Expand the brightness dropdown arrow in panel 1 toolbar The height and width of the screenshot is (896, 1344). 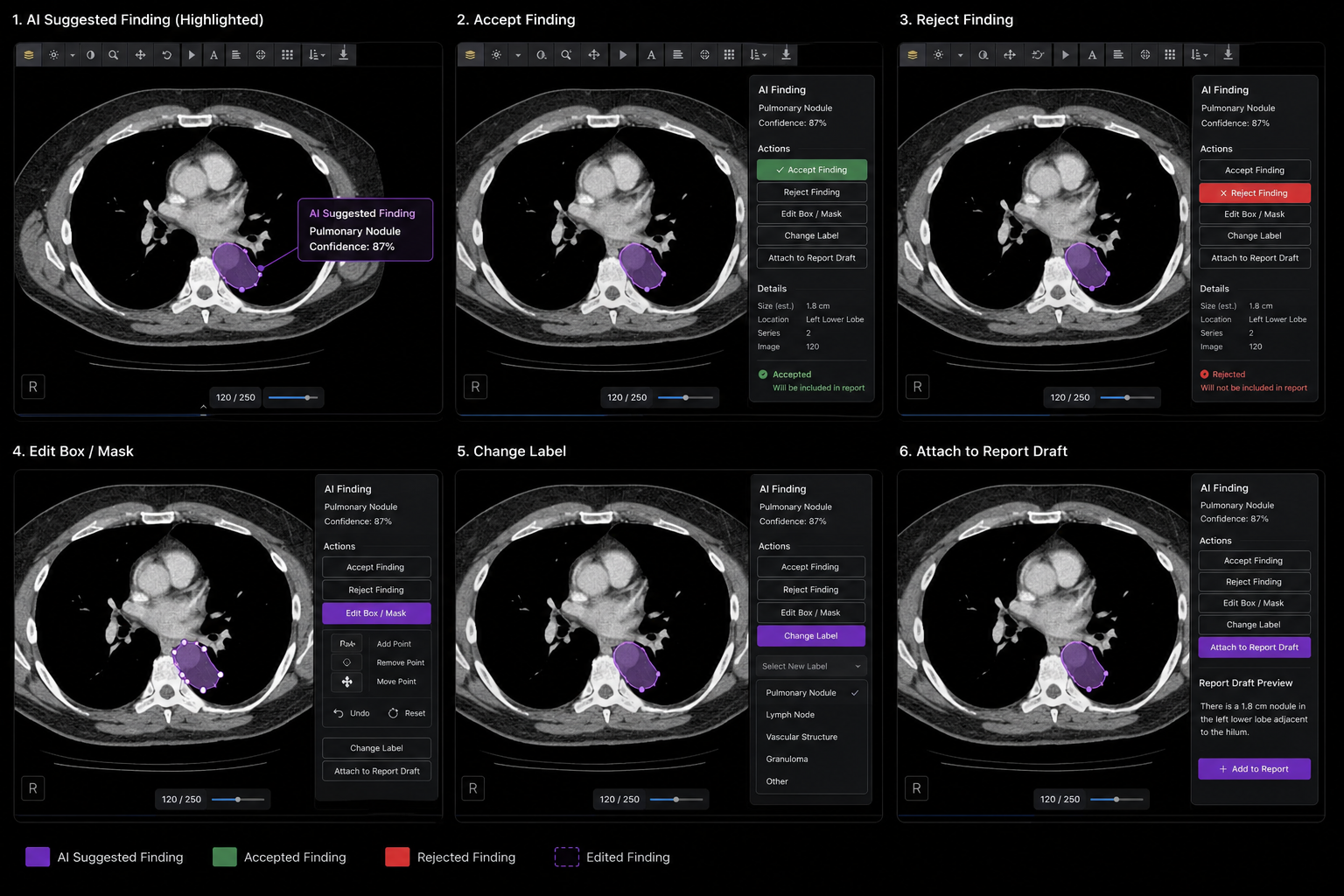[x=72, y=55]
